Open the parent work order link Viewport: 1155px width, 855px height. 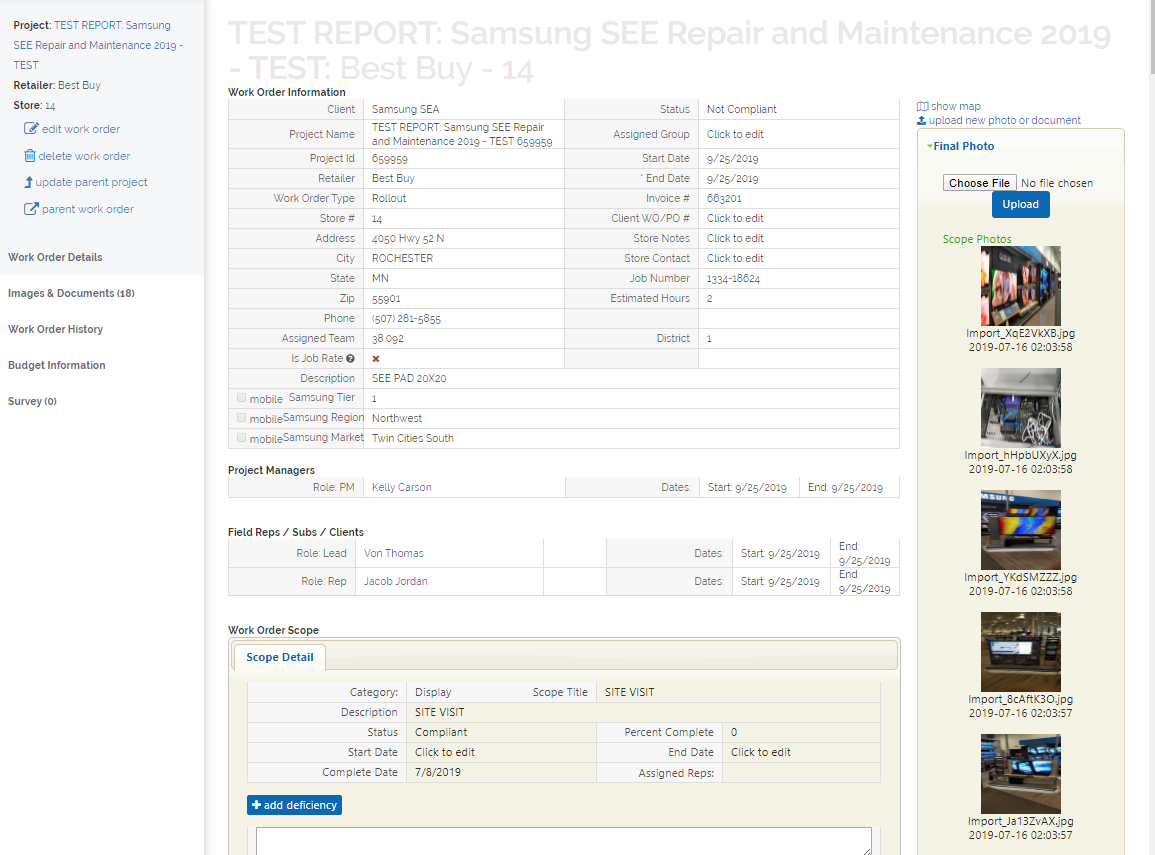coord(88,209)
